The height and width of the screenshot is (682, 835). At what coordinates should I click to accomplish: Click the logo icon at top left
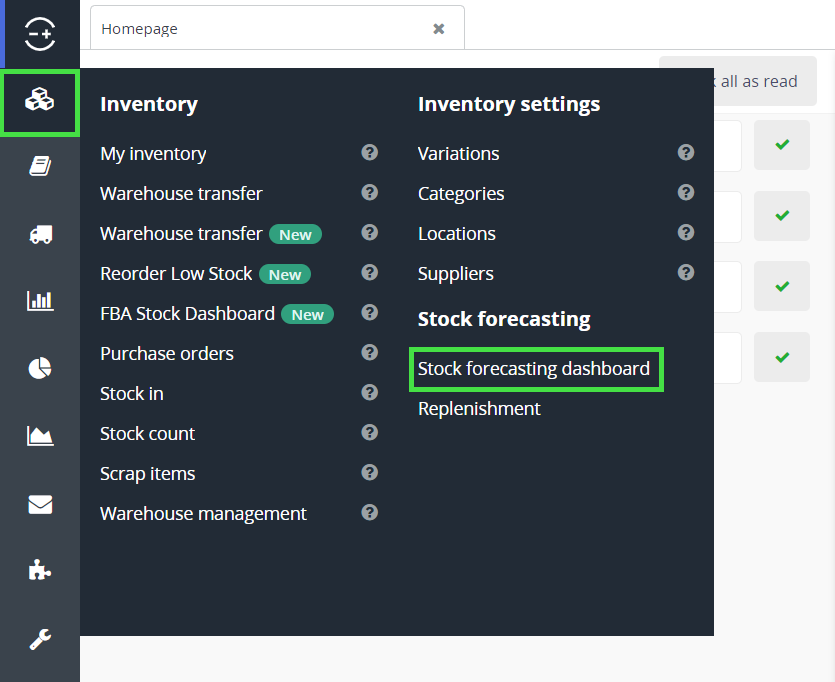[x=40, y=33]
